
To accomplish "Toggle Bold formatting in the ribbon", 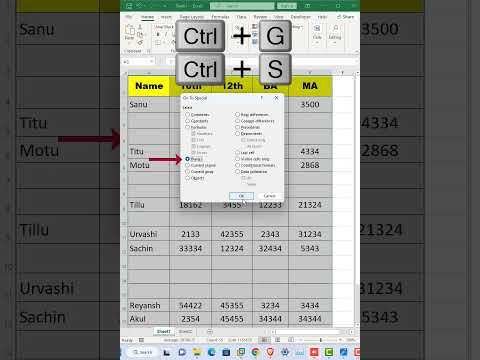I will 158,34.
